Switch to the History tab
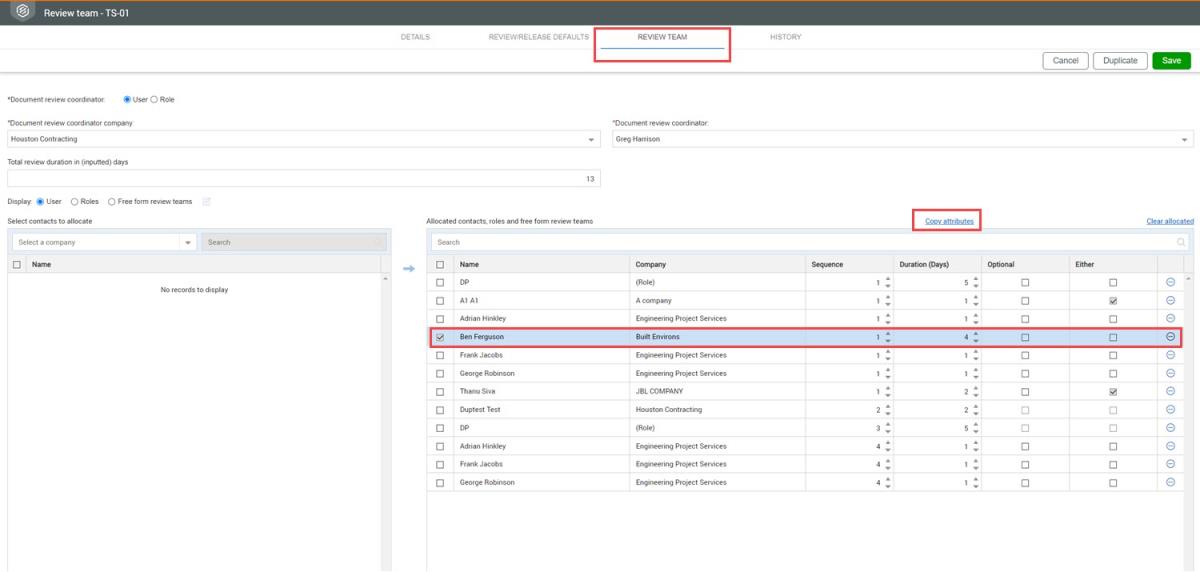This screenshot has width=1200, height=572. (785, 37)
